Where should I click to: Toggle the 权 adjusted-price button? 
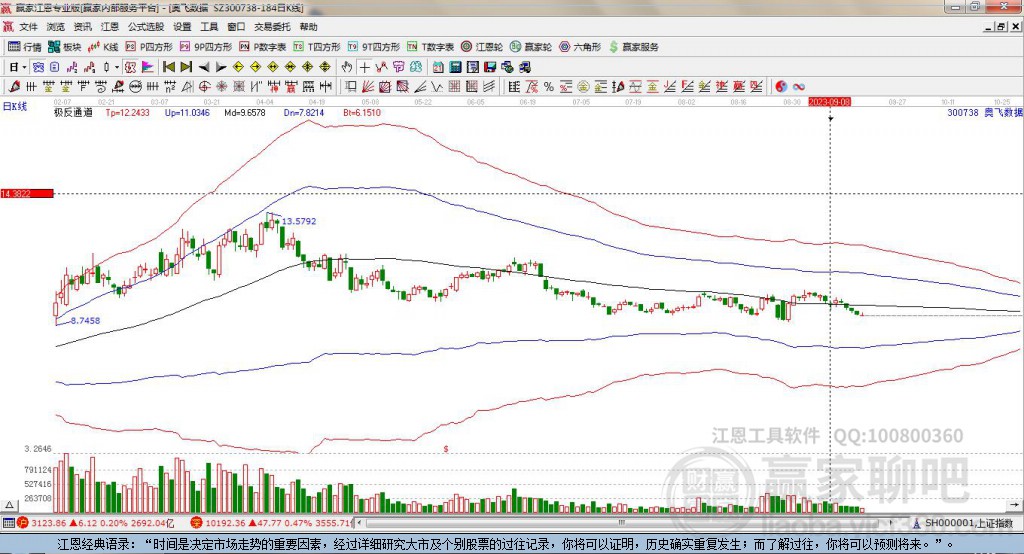(x=130, y=67)
